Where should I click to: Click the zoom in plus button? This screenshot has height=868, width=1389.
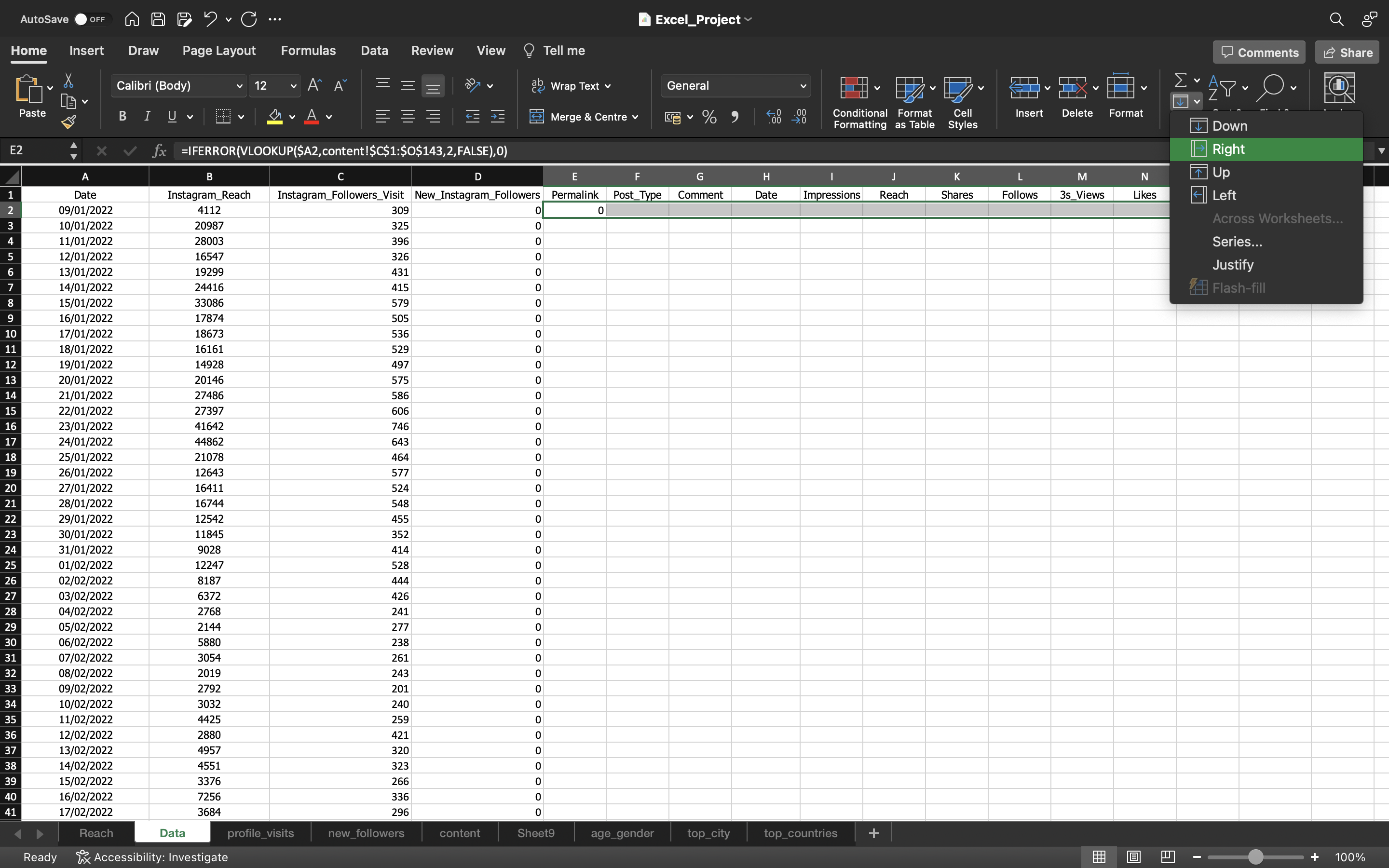[x=1314, y=856]
